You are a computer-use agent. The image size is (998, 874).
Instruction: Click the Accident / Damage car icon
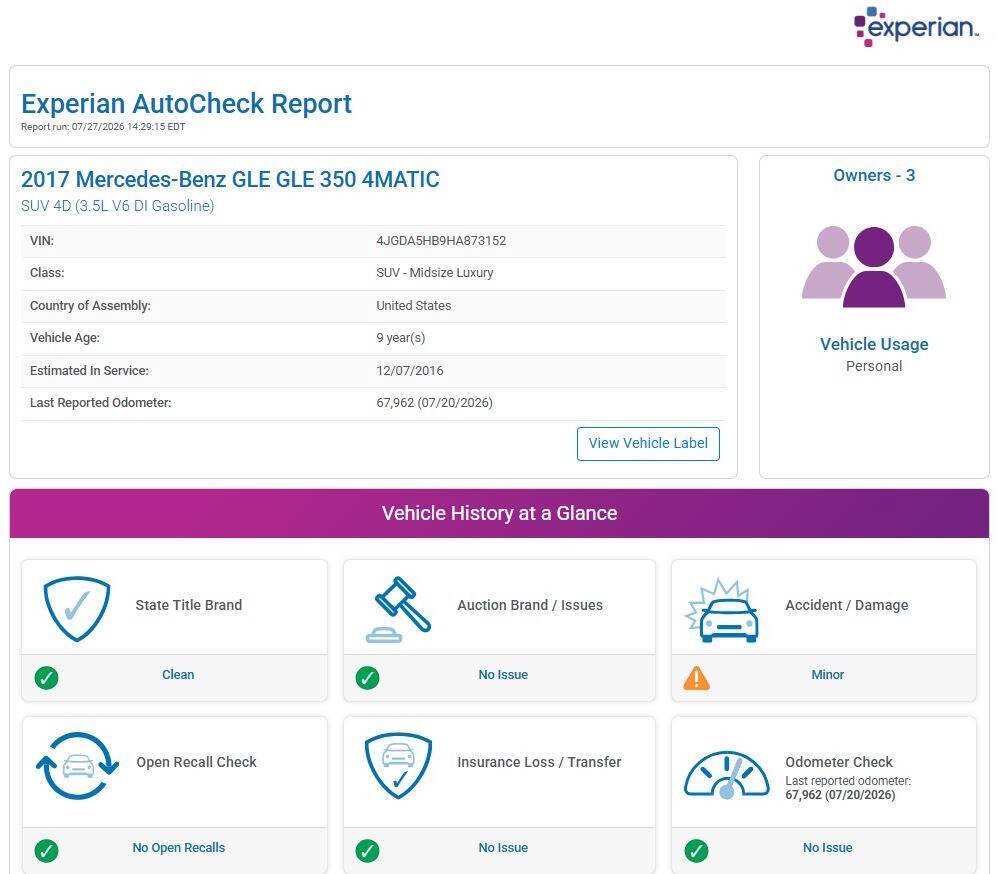click(722, 610)
